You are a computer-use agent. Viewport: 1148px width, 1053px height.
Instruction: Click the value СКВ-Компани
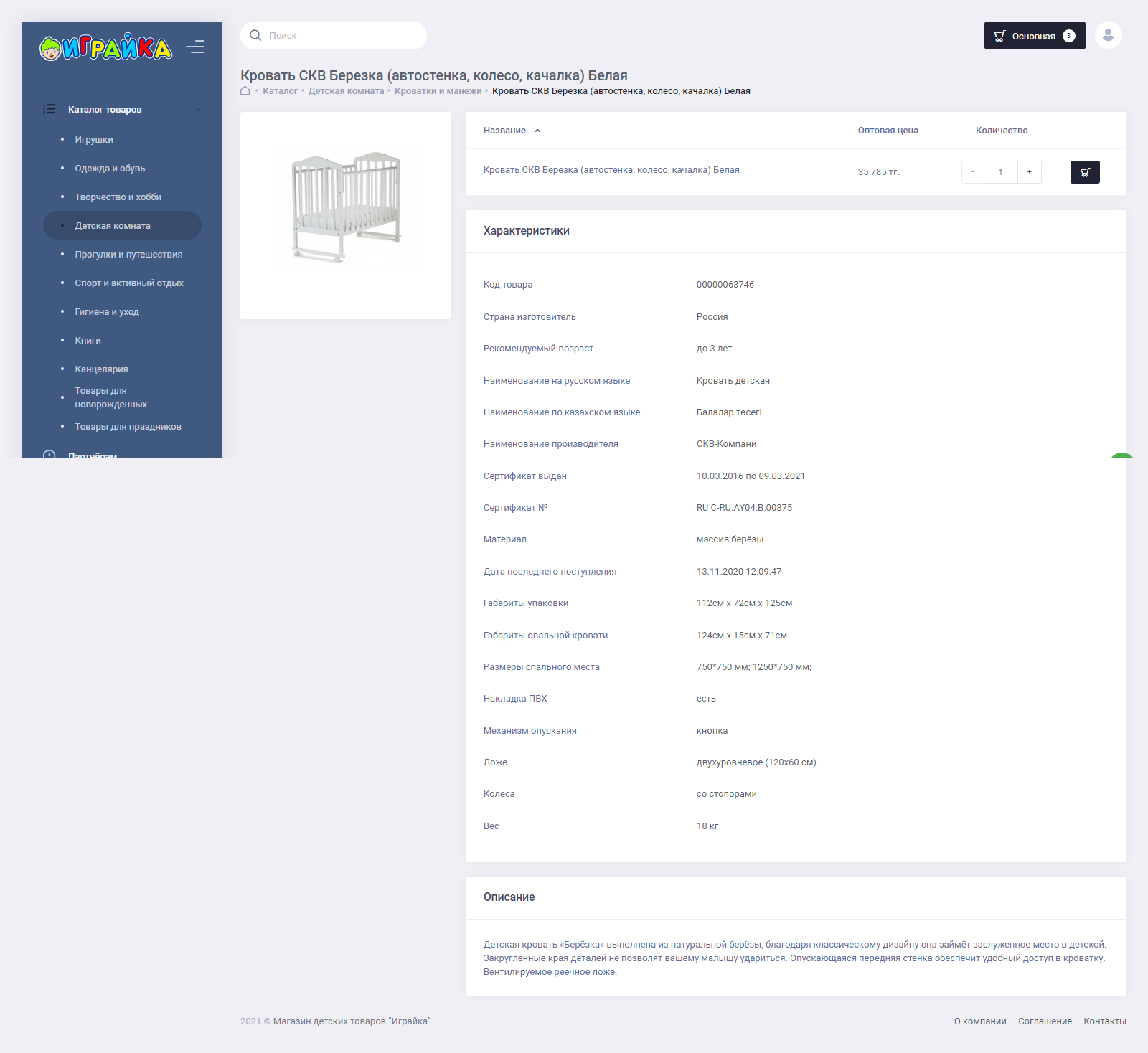click(x=727, y=444)
